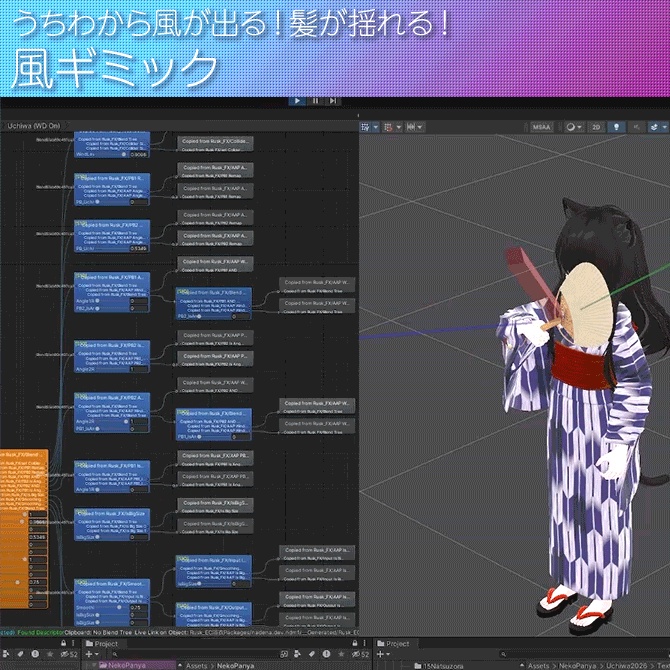Click search field in left Project panel
670x670 pixels.
click(194, 654)
